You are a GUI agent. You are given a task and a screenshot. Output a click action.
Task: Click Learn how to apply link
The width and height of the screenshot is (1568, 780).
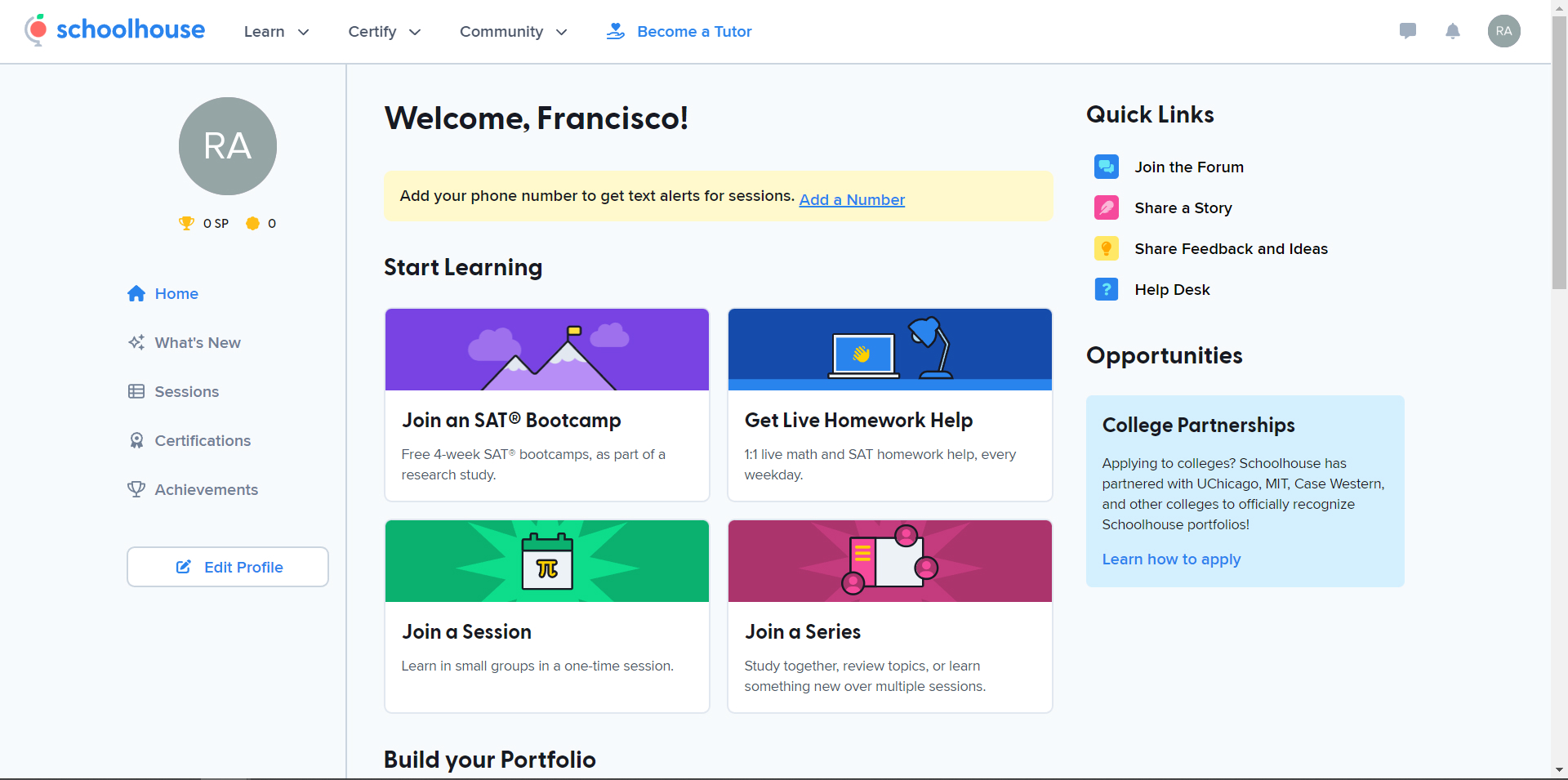pyautogui.click(x=1171, y=559)
